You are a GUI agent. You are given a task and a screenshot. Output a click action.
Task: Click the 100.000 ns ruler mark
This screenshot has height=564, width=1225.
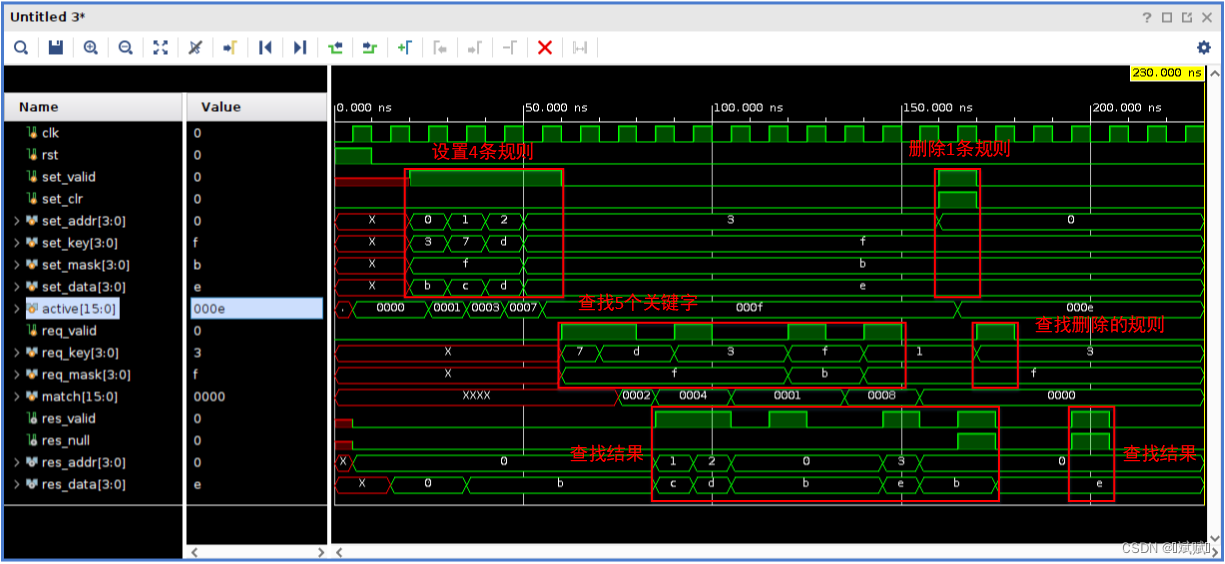click(748, 107)
